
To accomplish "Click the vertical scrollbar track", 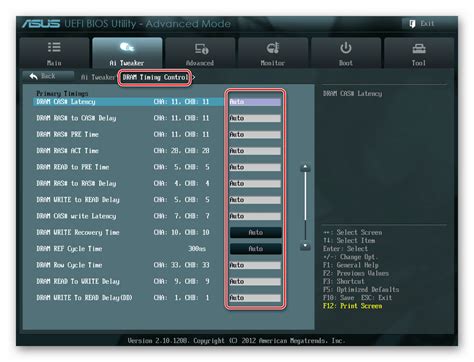I will 305,207.
